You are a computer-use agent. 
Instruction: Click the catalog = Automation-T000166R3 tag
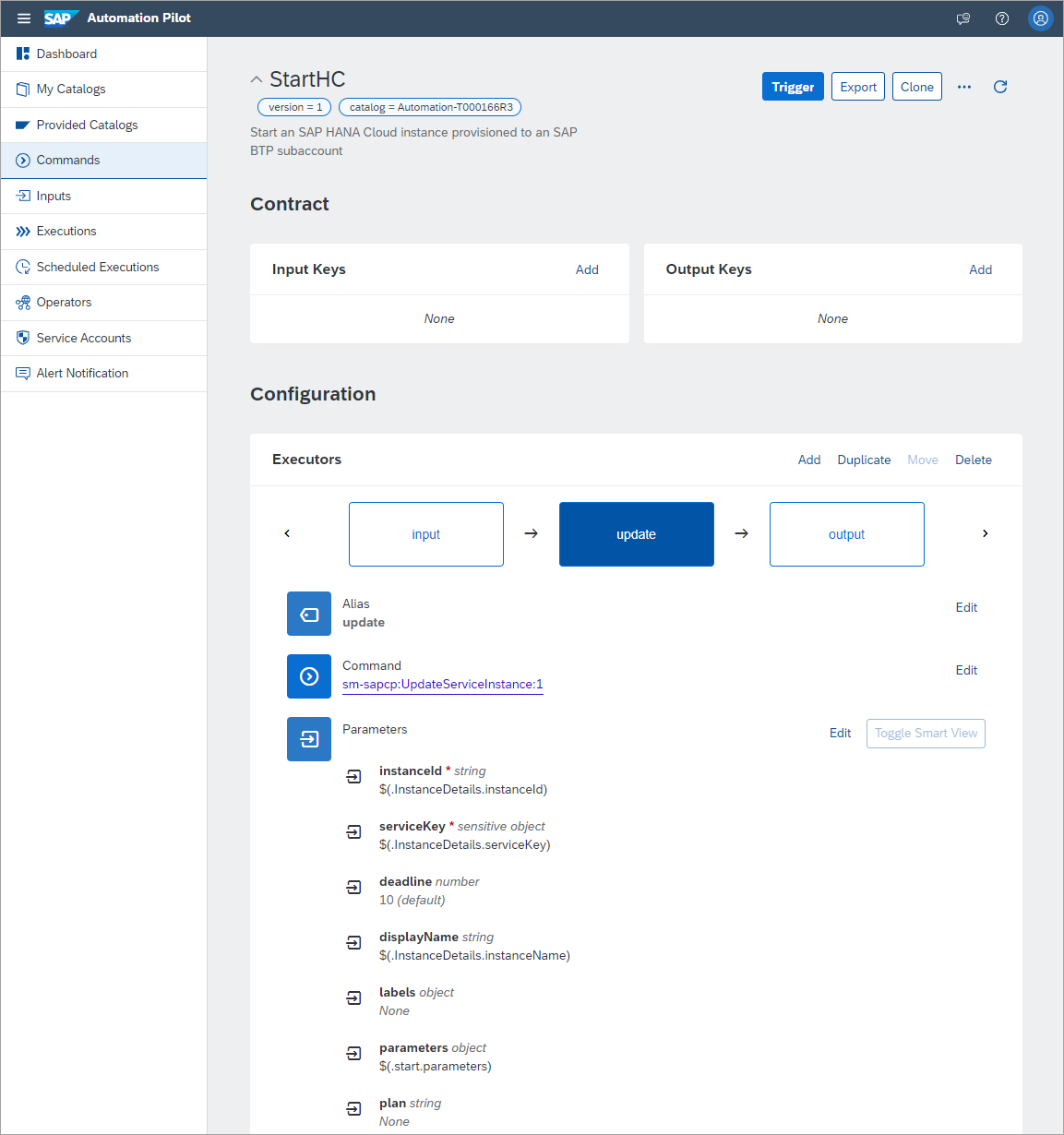click(430, 107)
